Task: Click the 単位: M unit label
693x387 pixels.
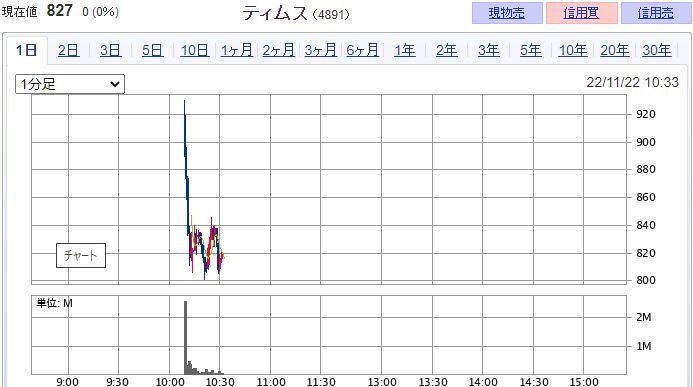Action: click(54, 303)
